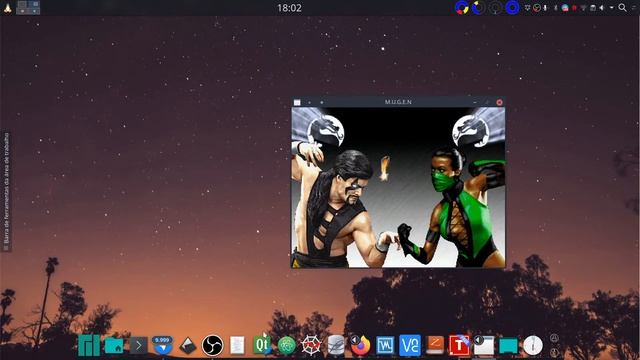This screenshot has width=640, height=360.
Task: Show the desktop via teal monitor icon
Action: click(x=508, y=346)
